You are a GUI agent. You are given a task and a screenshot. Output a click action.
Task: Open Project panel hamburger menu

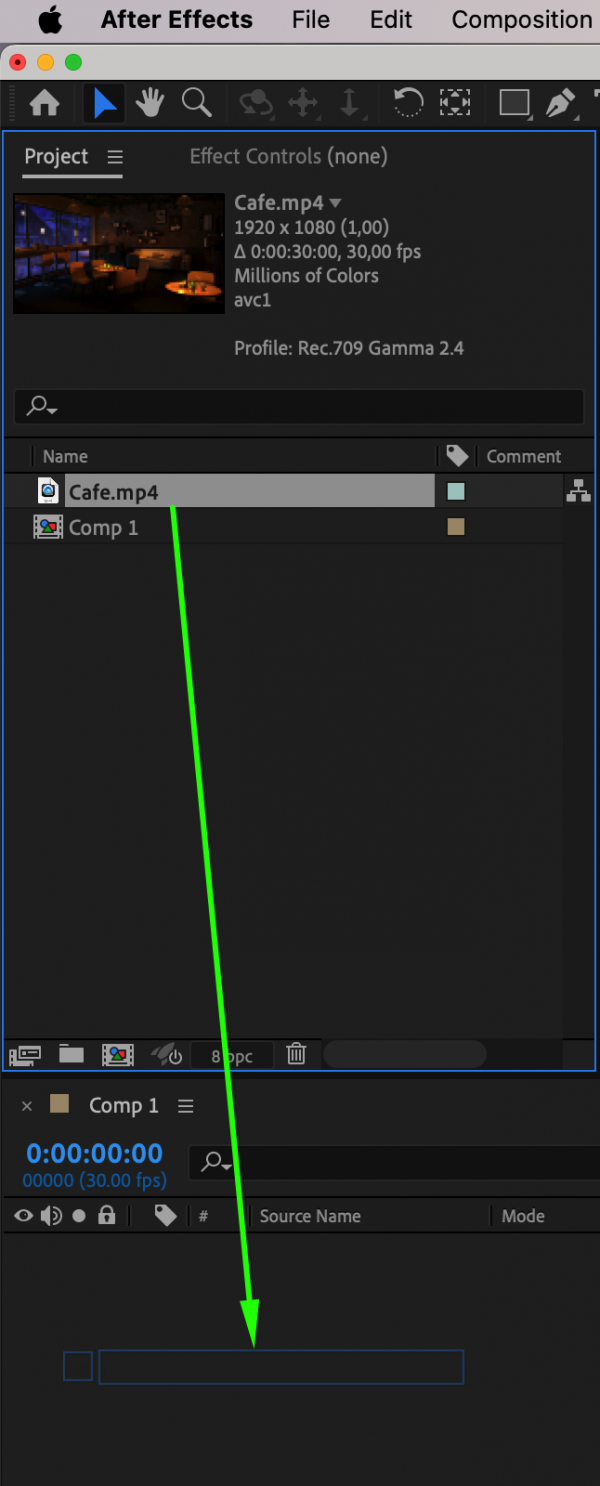tap(115, 157)
